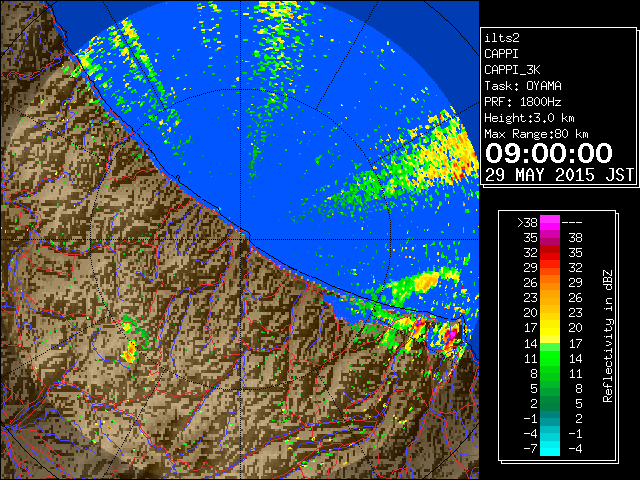Image resolution: width=640 pixels, height=480 pixels.
Task: Click the 'Reflectivity in dBZ' legend title
Action: [x=608, y=336]
